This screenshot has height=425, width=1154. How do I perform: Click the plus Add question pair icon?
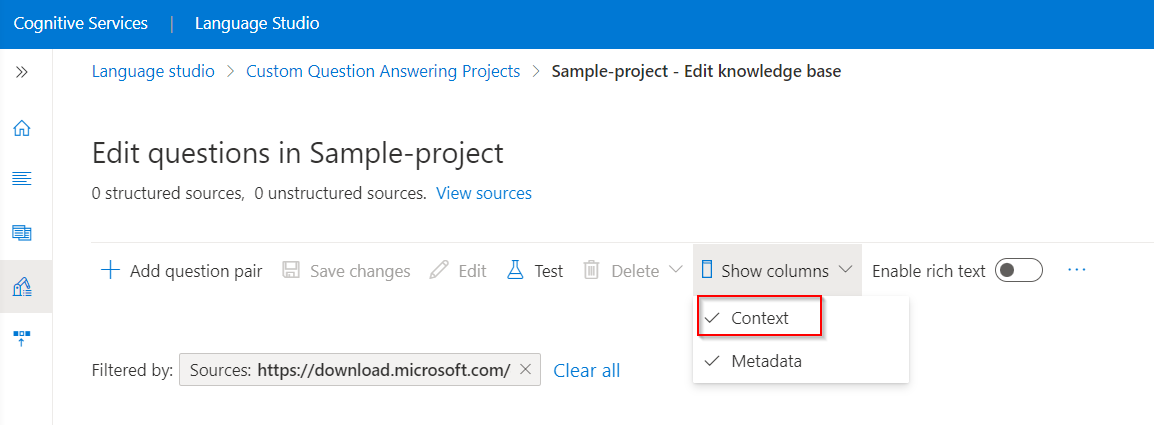coord(110,270)
